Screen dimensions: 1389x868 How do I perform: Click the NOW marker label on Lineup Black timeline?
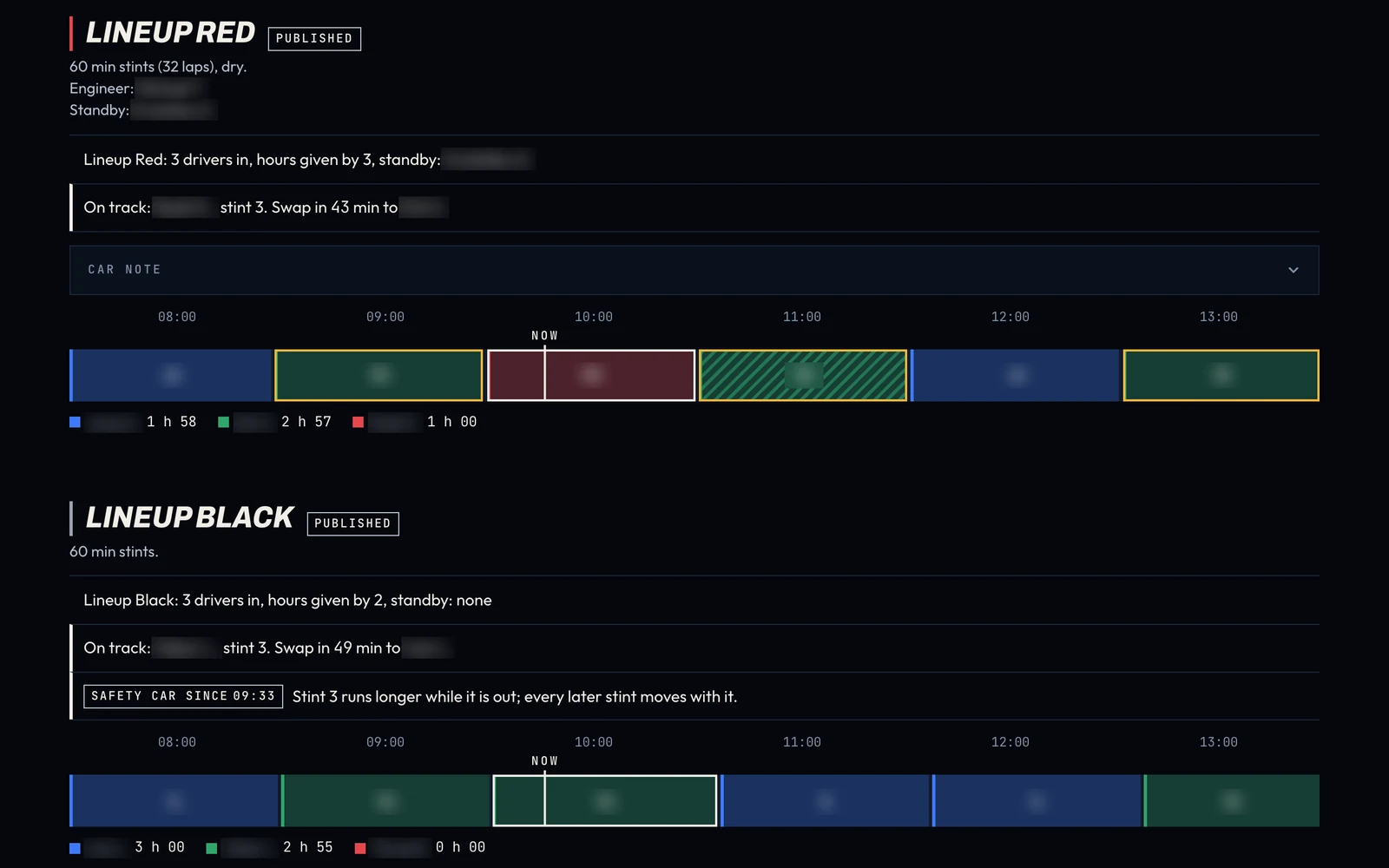coord(544,761)
